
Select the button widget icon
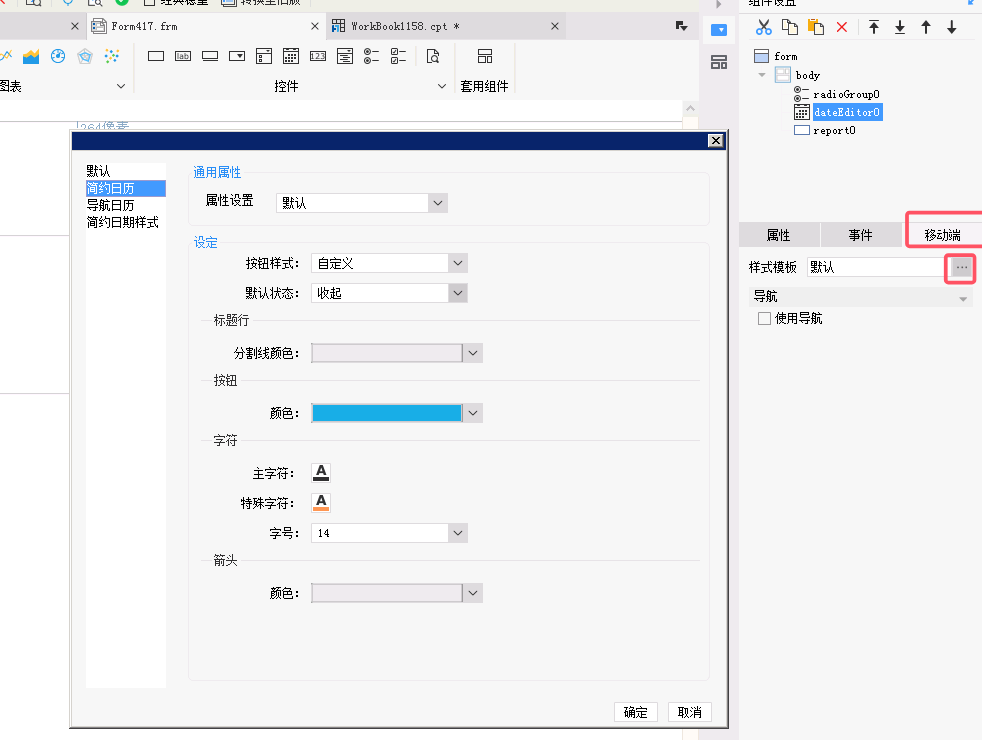coord(210,56)
